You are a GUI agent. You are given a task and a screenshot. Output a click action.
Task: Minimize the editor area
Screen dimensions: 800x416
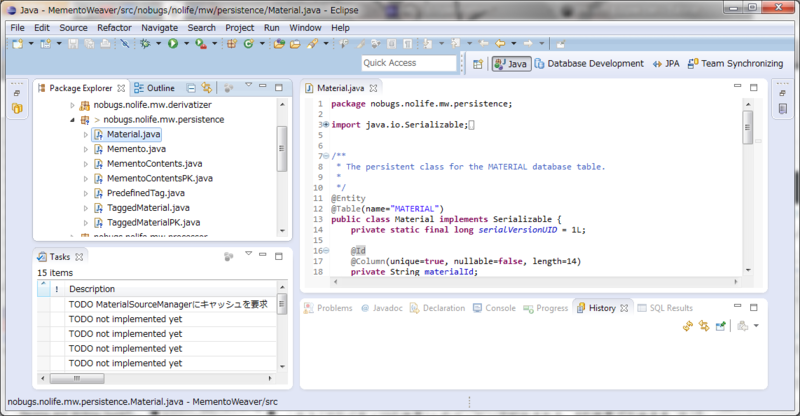coord(737,86)
